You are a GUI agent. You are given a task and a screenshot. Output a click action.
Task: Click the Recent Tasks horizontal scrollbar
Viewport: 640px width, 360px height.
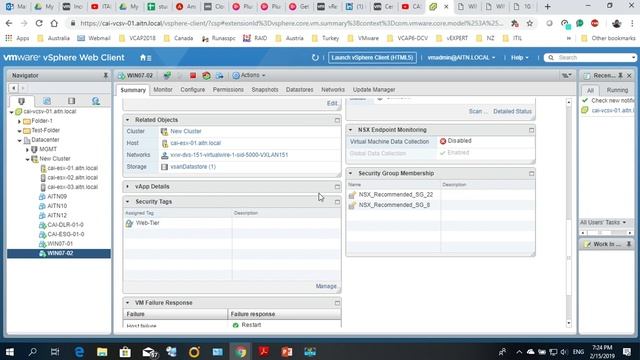coord(606,233)
